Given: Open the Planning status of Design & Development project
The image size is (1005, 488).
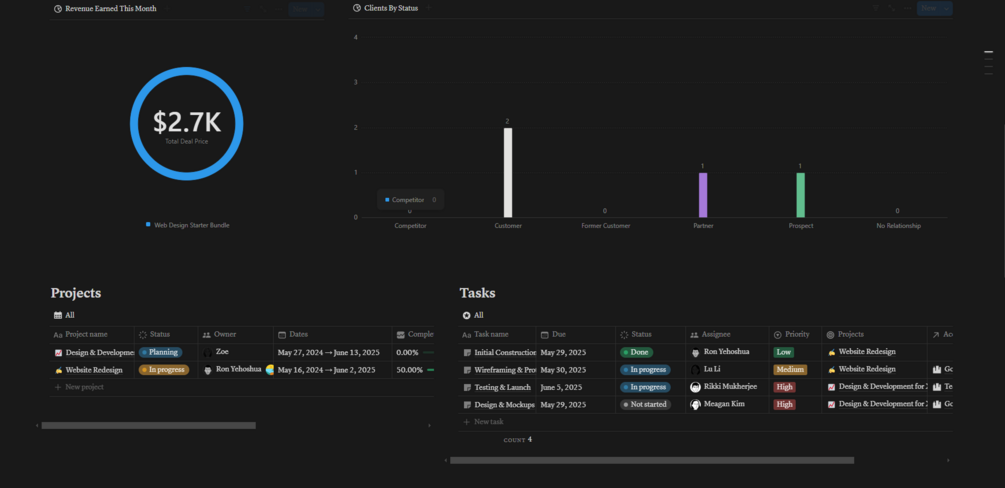Looking at the screenshot, I should [x=161, y=353].
